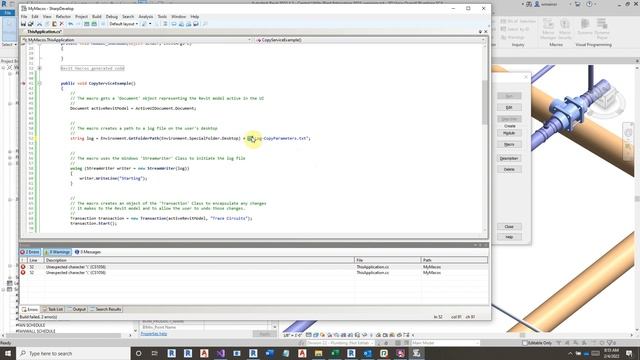Open the Help menu in SharpDevelop
The image size is (640, 360).
point(195,17)
